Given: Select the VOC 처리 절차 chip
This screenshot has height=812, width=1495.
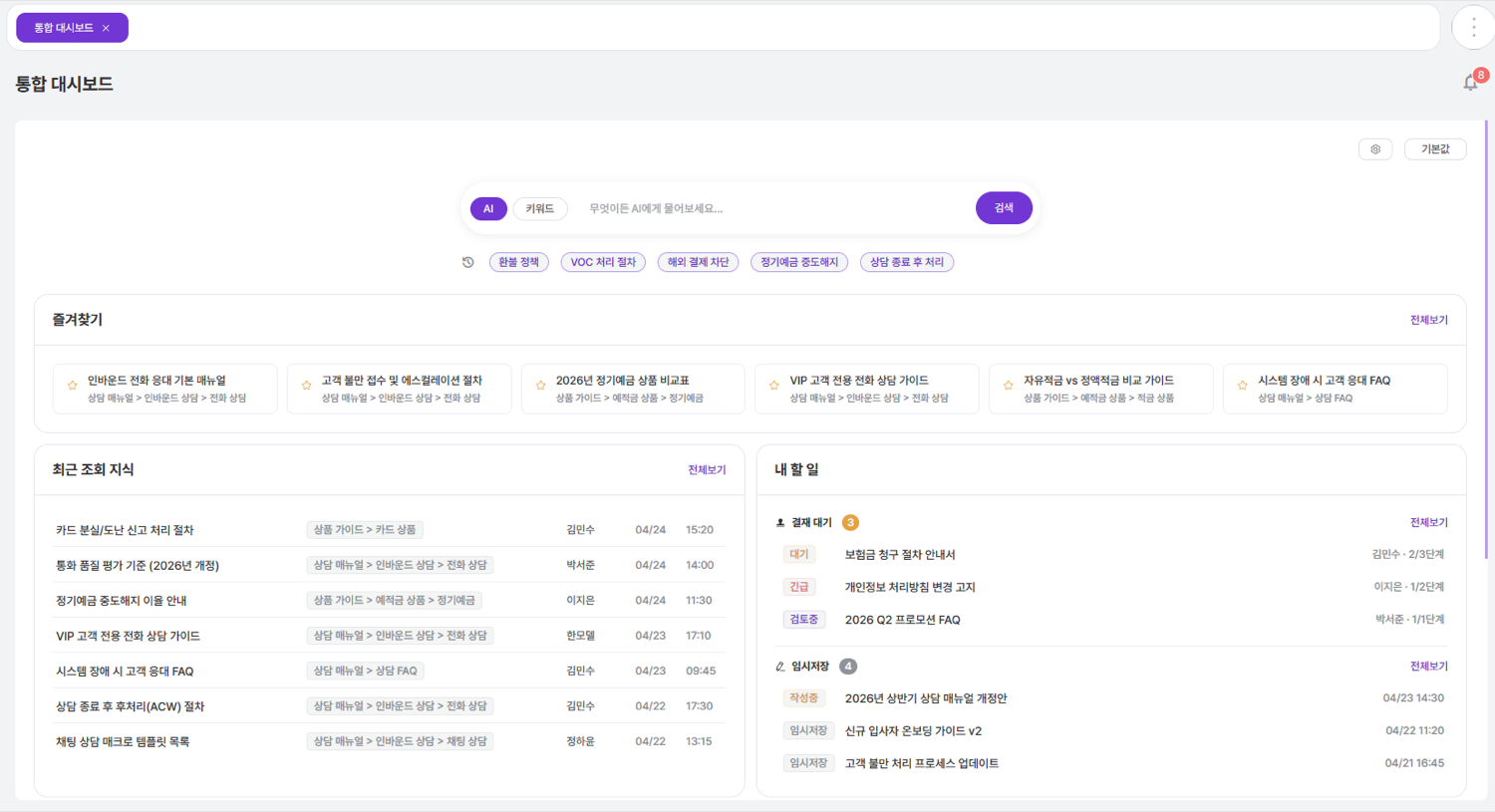Looking at the screenshot, I should [x=603, y=262].
